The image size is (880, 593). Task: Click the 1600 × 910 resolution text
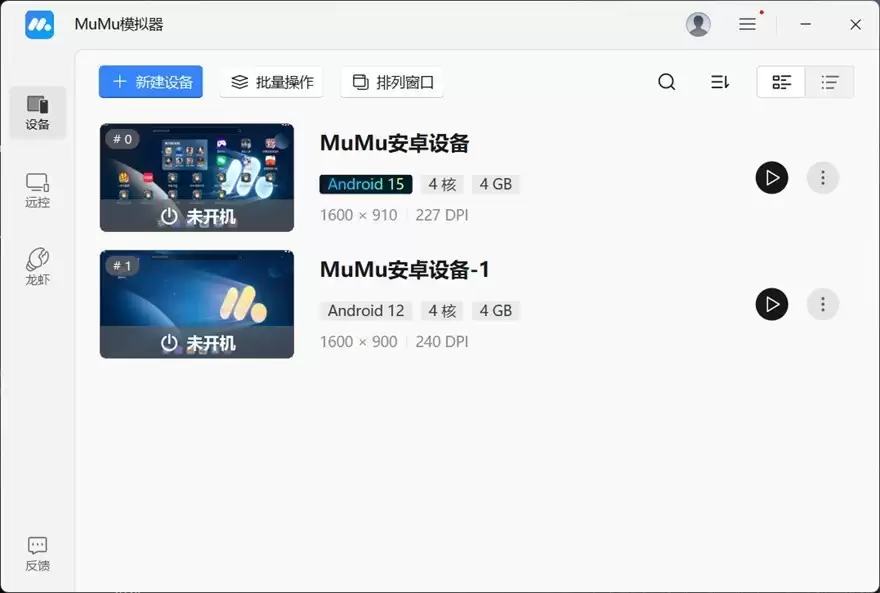click(x=358, y=215)
